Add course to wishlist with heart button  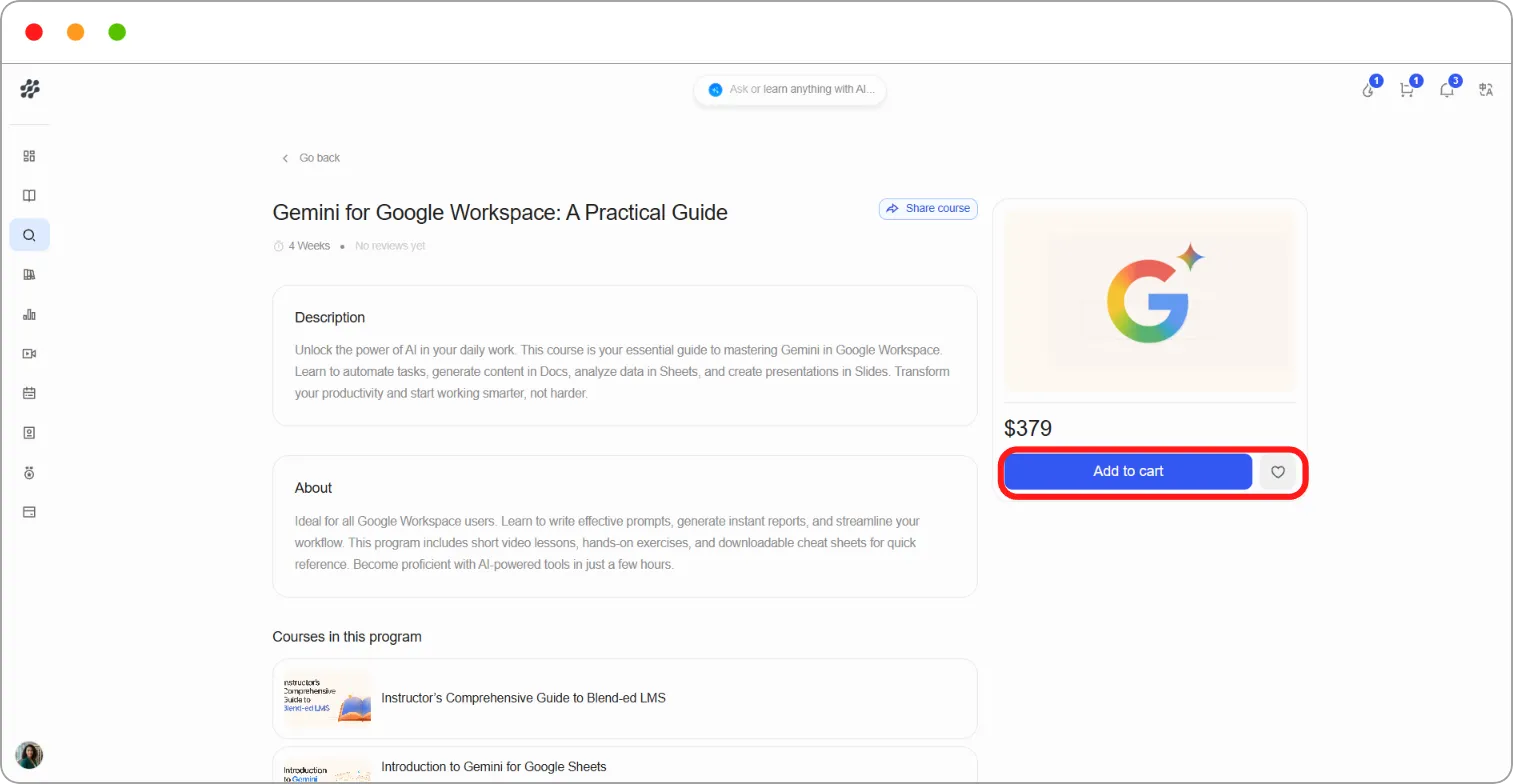1277,472
